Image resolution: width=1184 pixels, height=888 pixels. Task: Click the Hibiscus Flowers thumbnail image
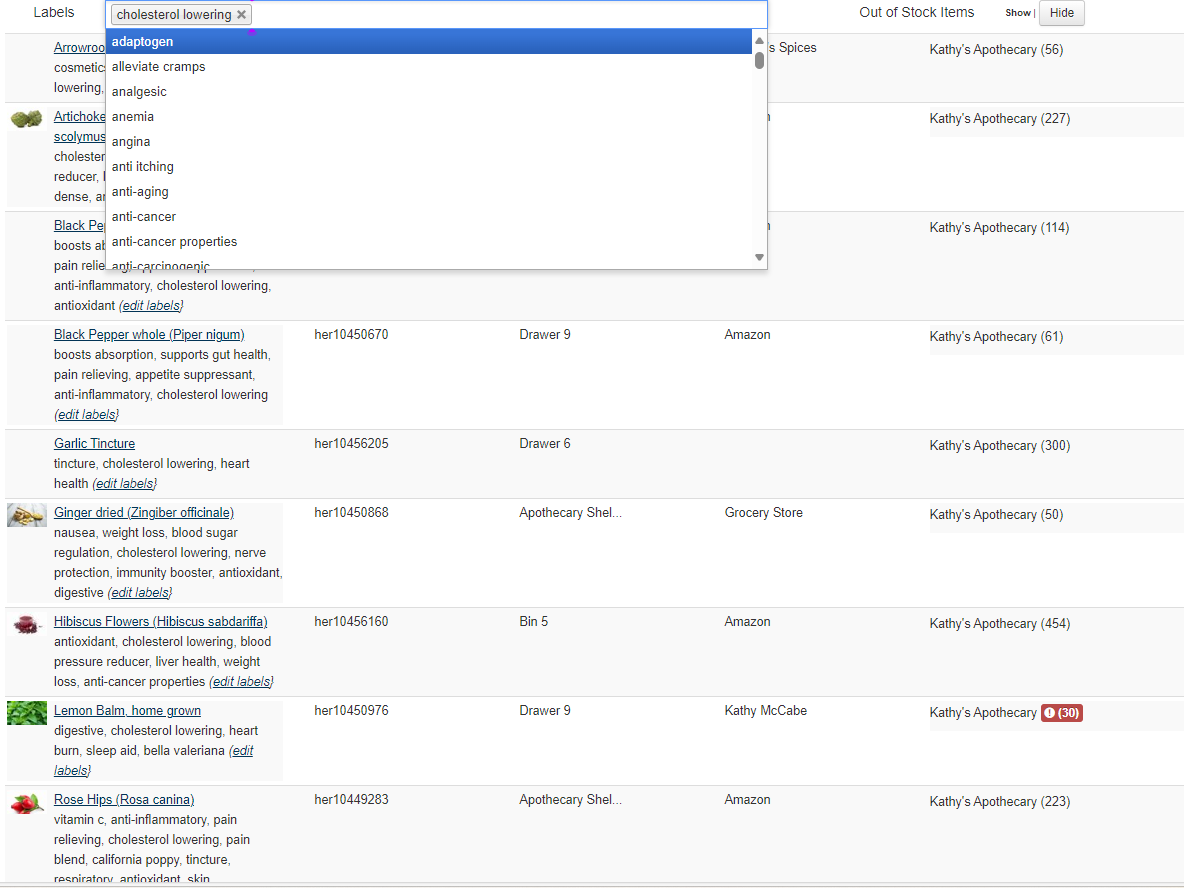point(26,624)
